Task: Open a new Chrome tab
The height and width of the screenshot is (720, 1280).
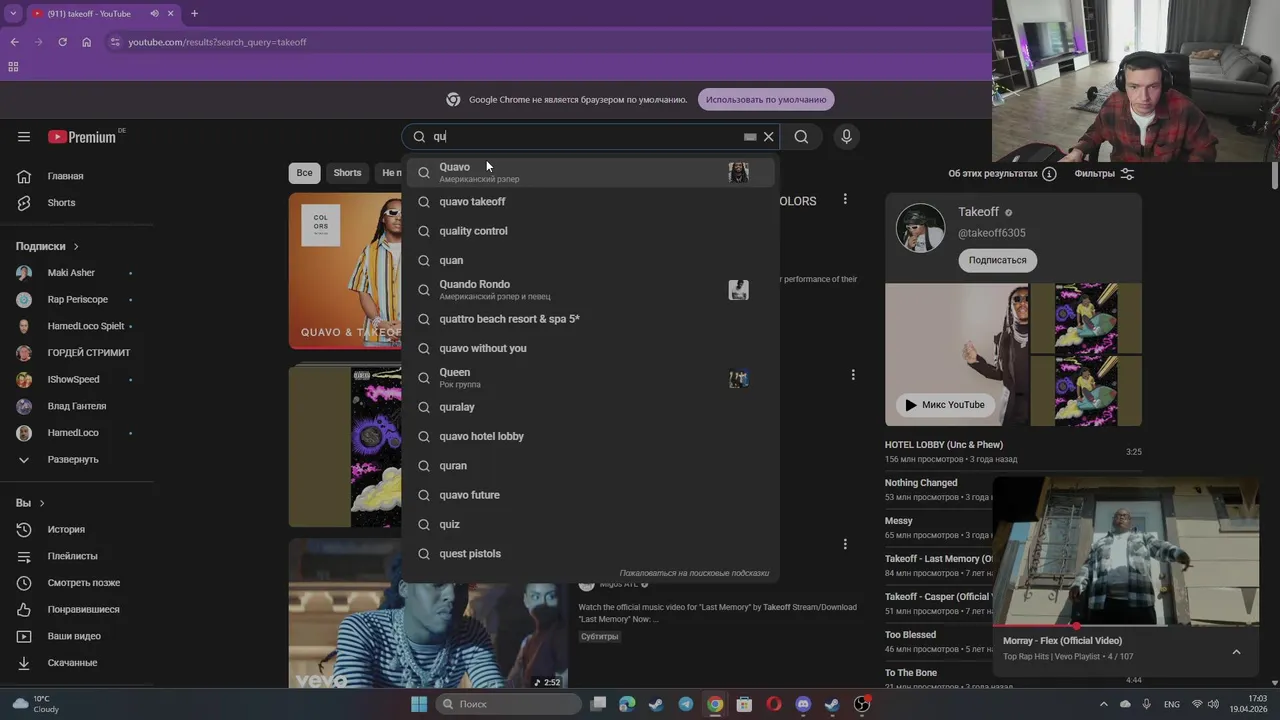Action: coord(194,14)
